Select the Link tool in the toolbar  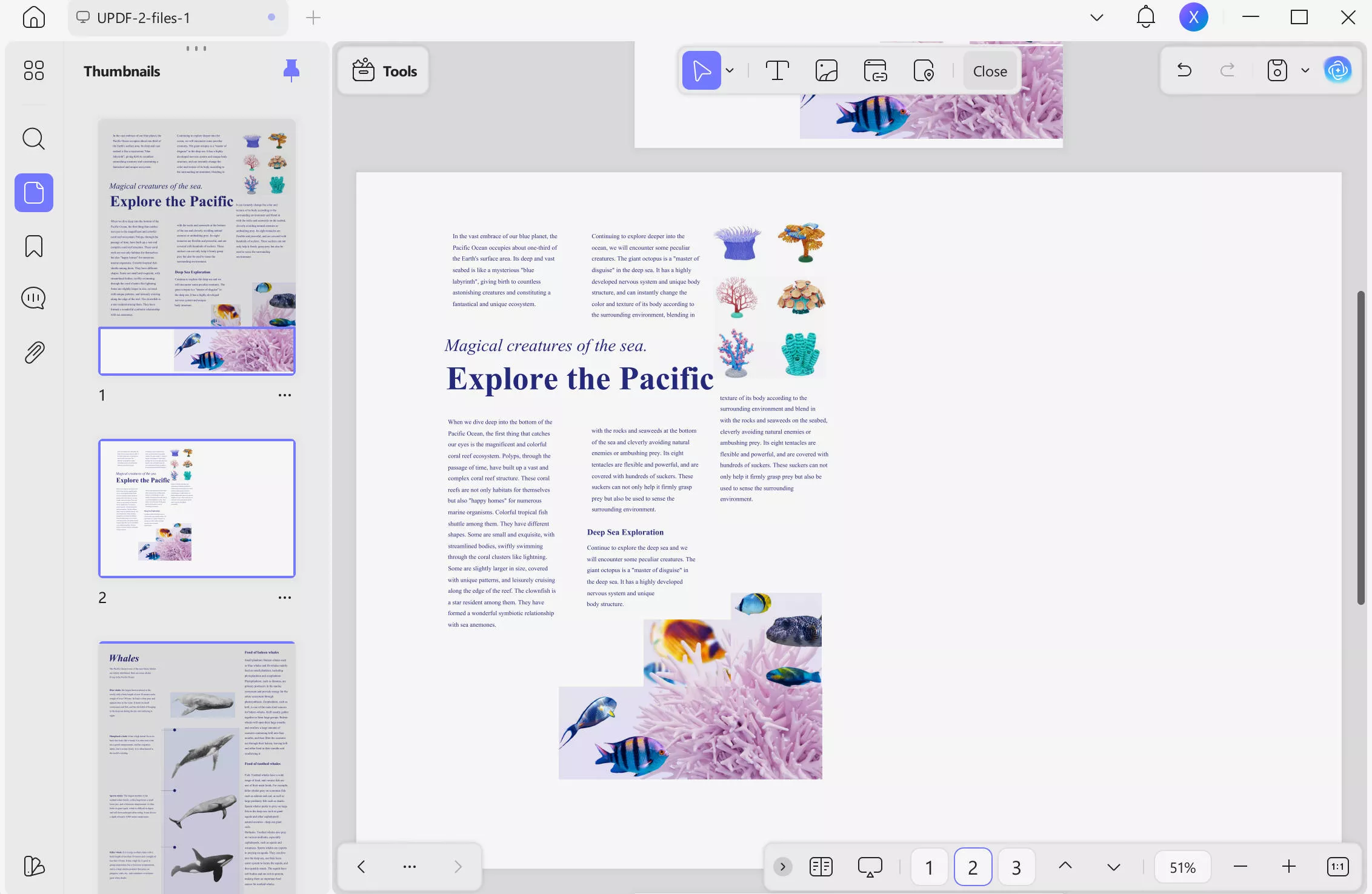pyautogui.click(x=874, y=70)
